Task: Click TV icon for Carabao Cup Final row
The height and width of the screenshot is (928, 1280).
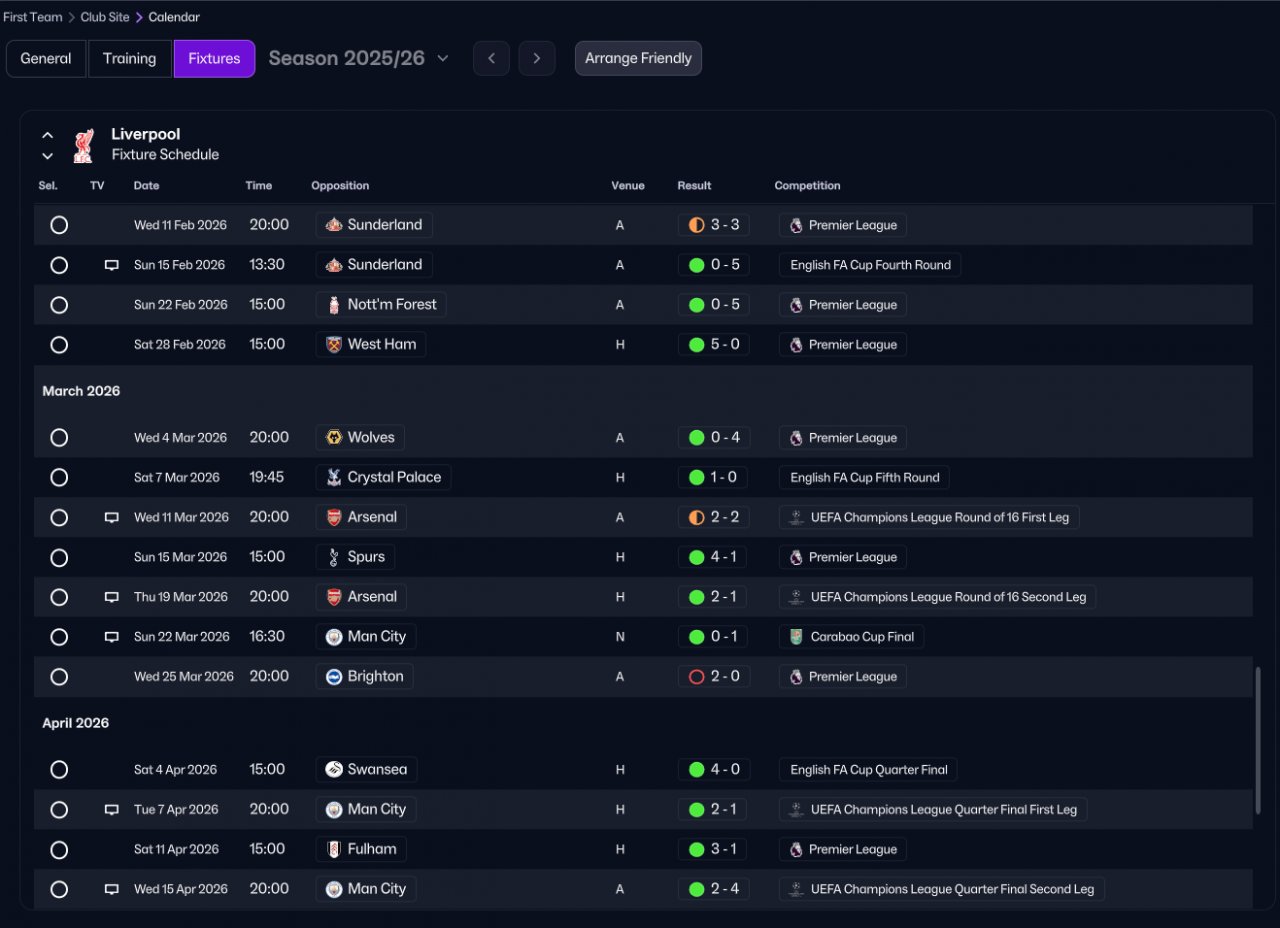Action: 112,637
